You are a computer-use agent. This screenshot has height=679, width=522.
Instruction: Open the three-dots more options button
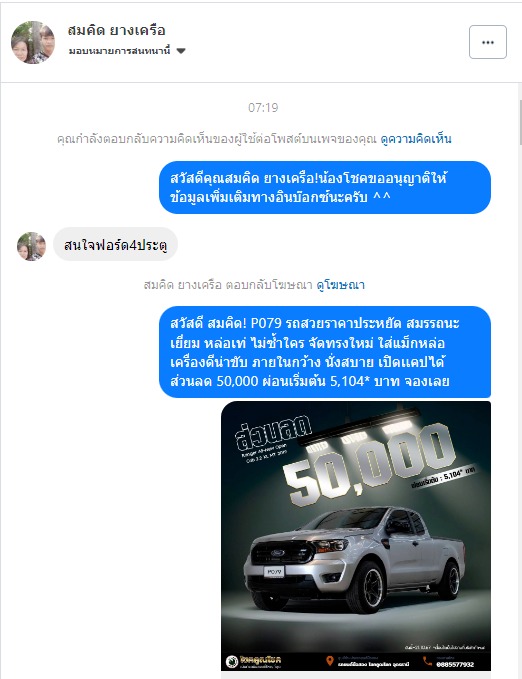pos(488,42)
